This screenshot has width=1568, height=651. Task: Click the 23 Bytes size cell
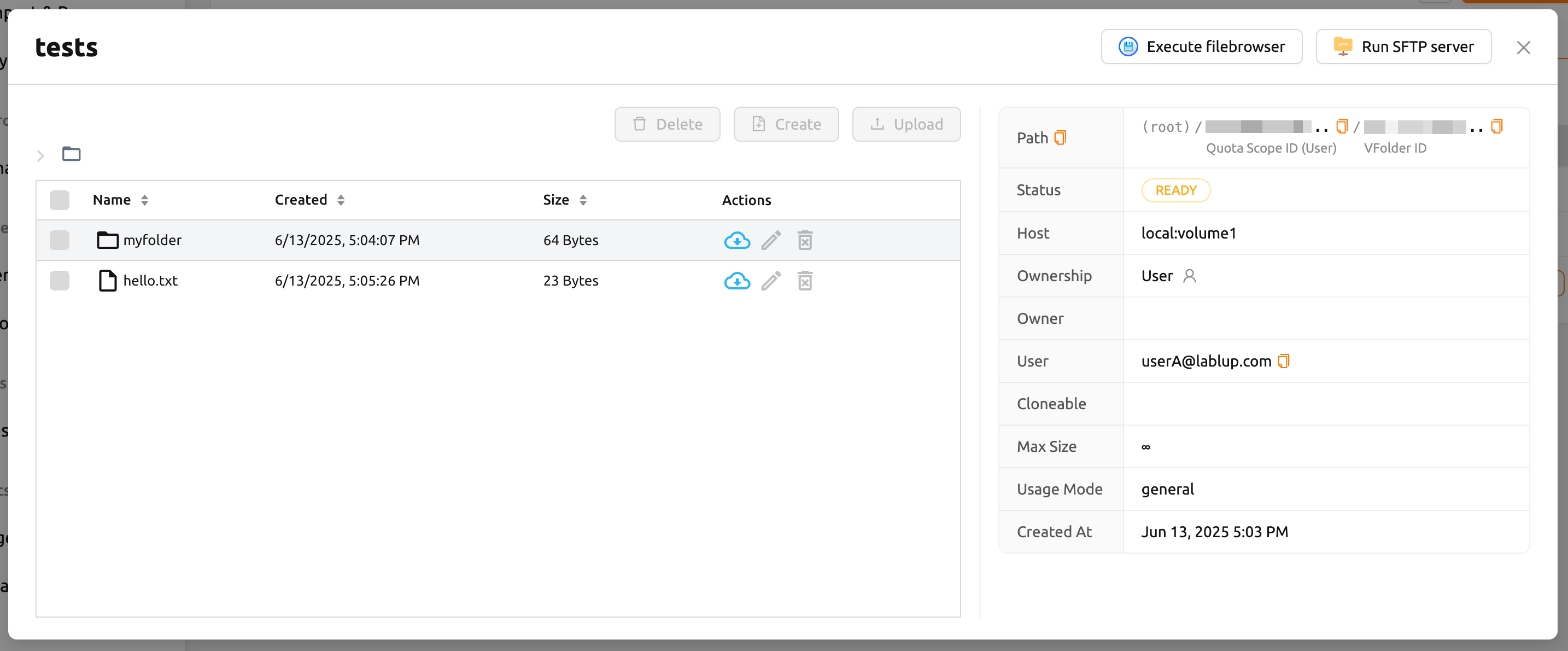(570, 281)
